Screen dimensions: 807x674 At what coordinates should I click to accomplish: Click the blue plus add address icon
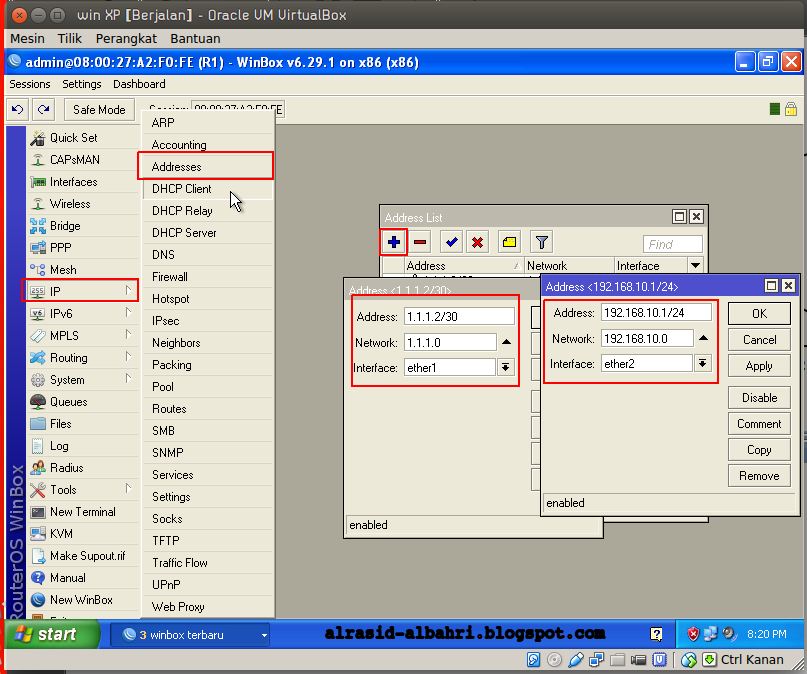click(x=394, y=242)
